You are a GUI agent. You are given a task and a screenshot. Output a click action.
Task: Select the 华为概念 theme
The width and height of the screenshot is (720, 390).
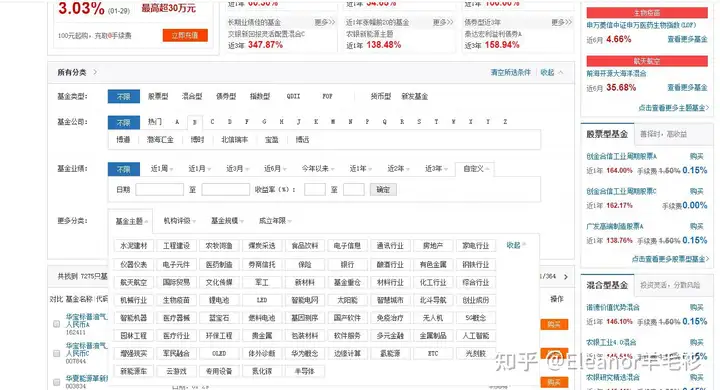tap(305, 354)
